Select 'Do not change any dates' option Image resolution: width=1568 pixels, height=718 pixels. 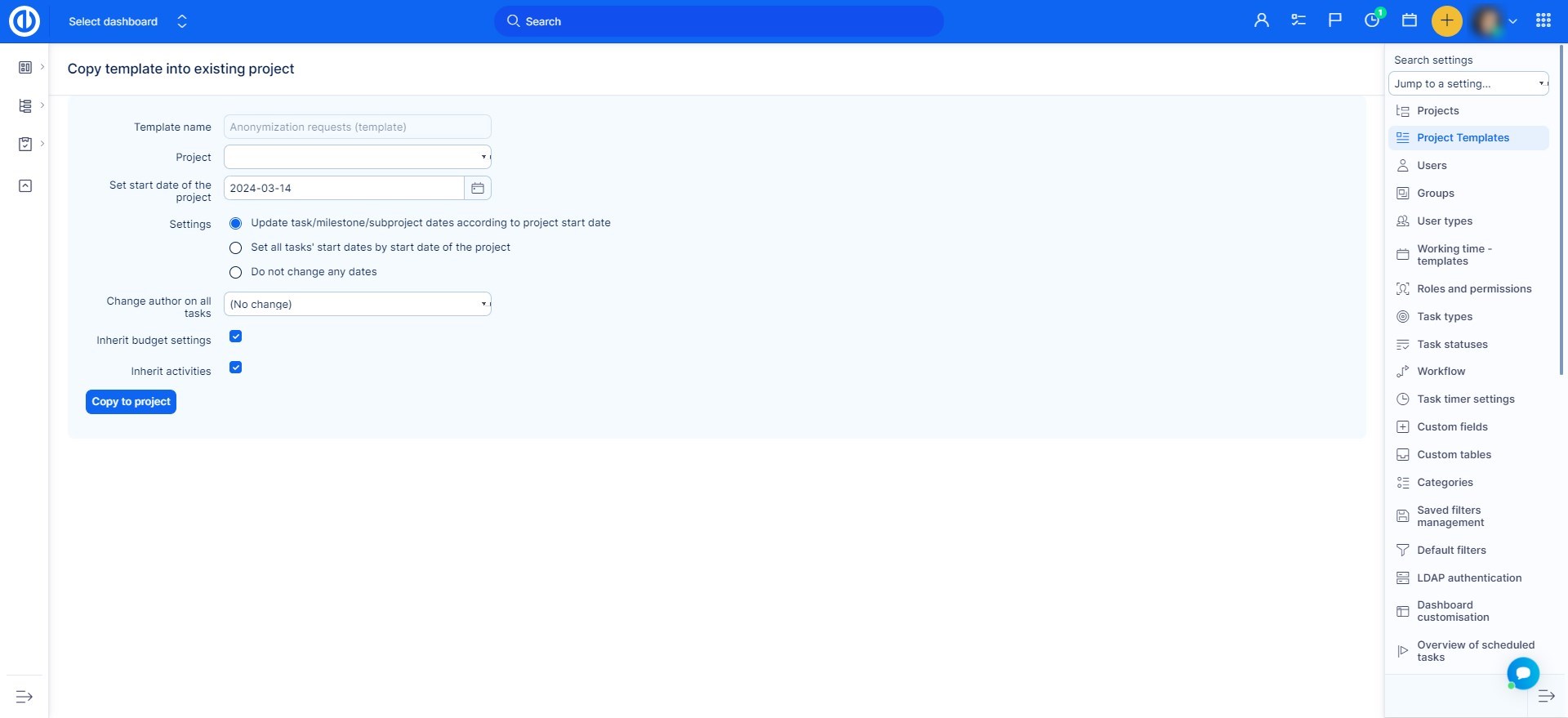pos(236,273)
